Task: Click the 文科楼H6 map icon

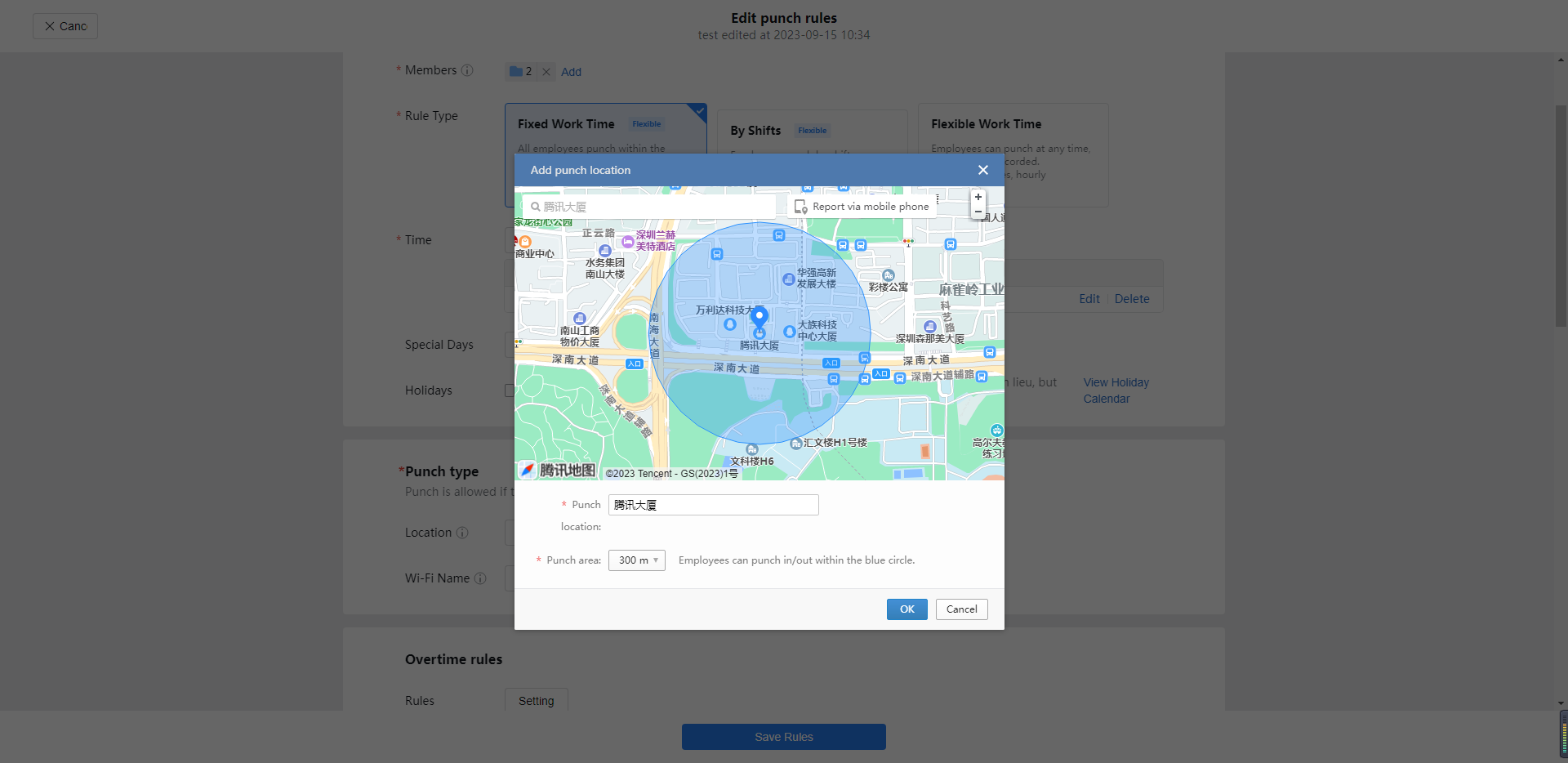Action: 752,450
